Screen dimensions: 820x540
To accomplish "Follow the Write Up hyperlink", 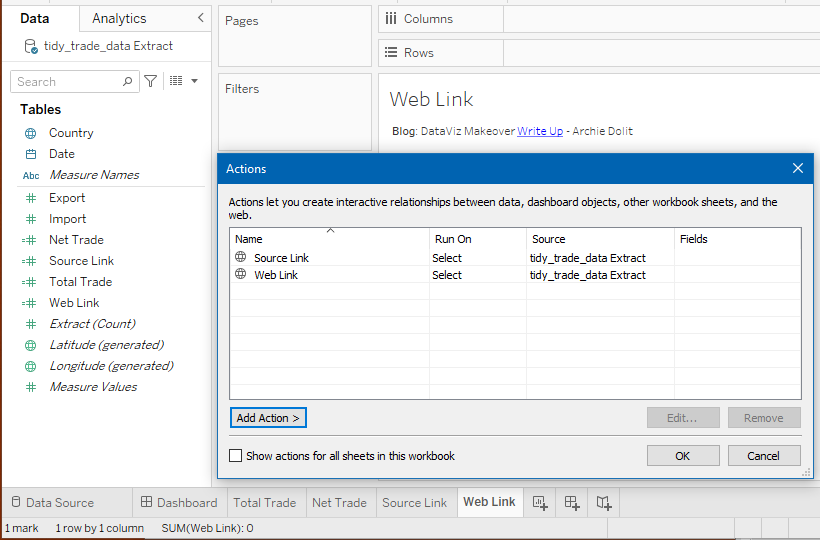I will [x=540, y=131].
